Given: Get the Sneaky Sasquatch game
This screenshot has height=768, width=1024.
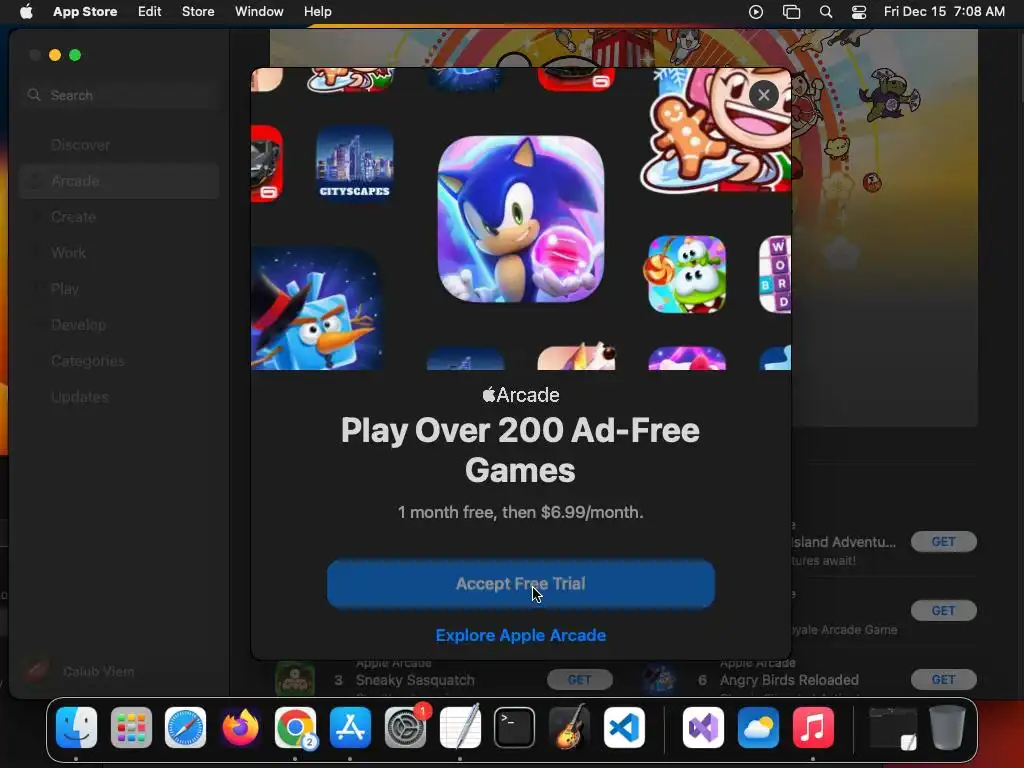Looking at the screenshot, I should pyautogui.click(x=579, y=680).
